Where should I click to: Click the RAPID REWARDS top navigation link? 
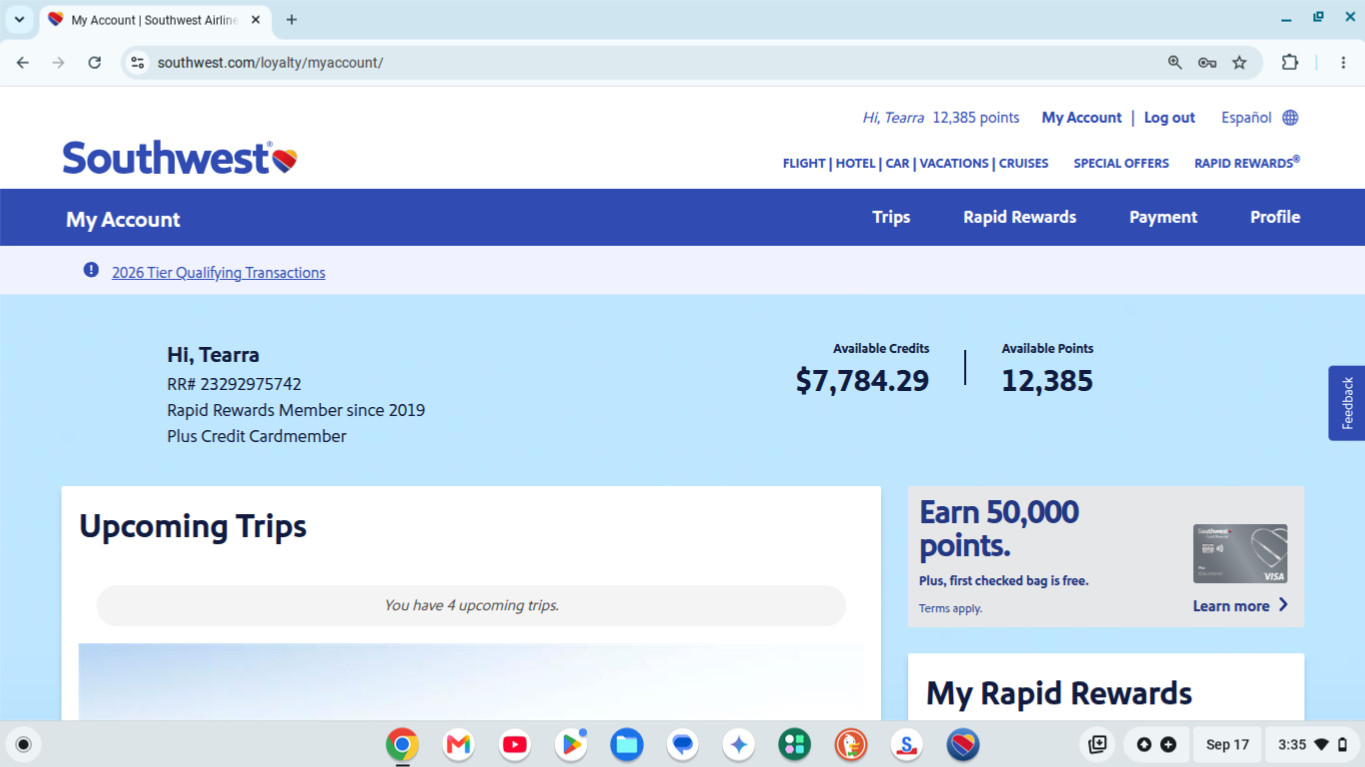pyautogui.click(x=1247, y=162)
